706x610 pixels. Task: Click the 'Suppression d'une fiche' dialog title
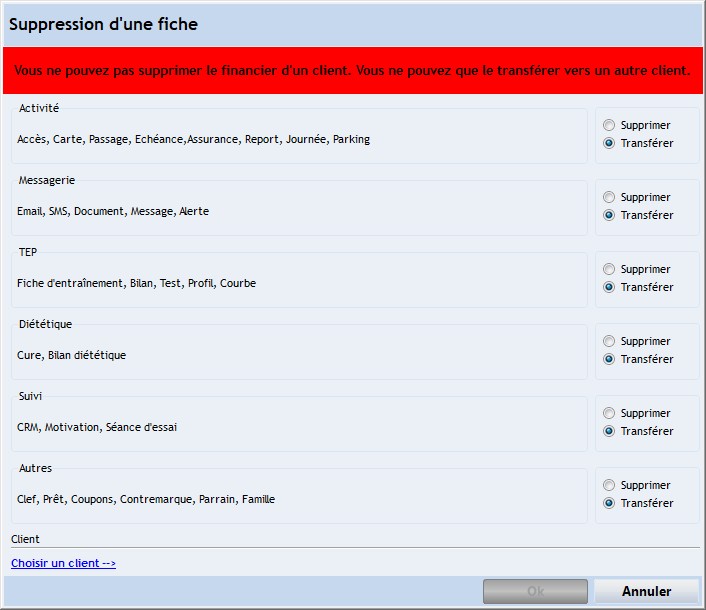click(104, 24)
